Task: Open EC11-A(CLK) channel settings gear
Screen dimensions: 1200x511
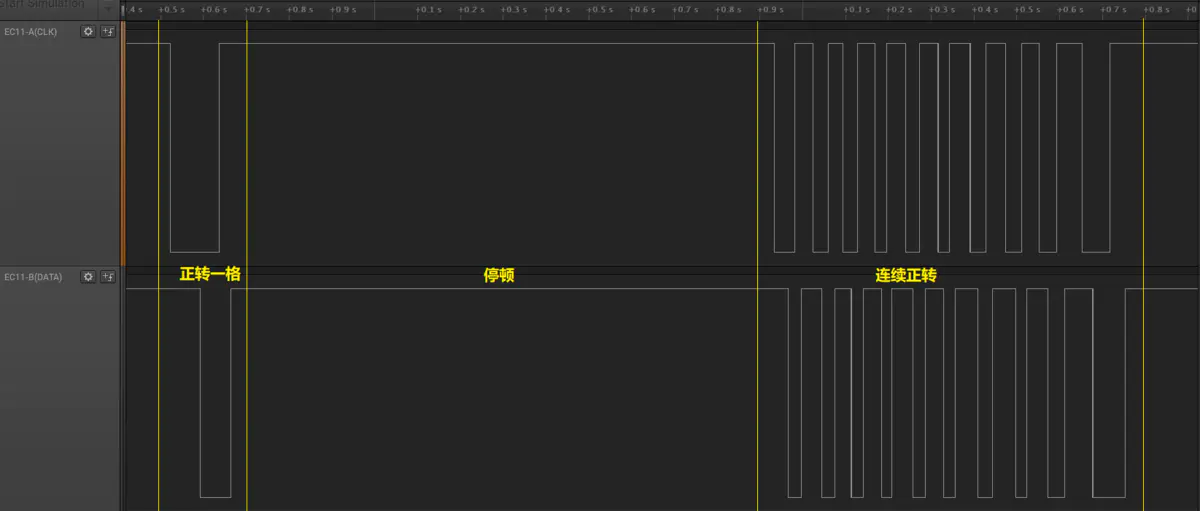Action: [89, 31]
